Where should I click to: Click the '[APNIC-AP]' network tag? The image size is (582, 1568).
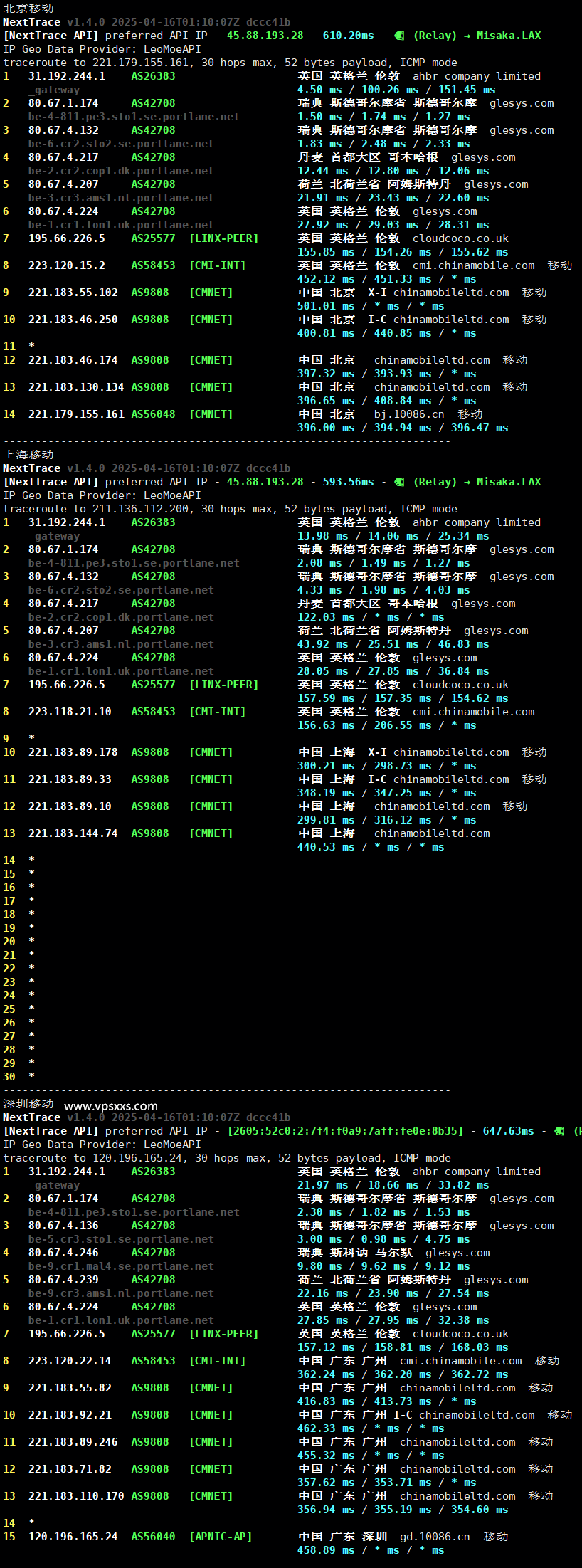(x=221, y=1537)
